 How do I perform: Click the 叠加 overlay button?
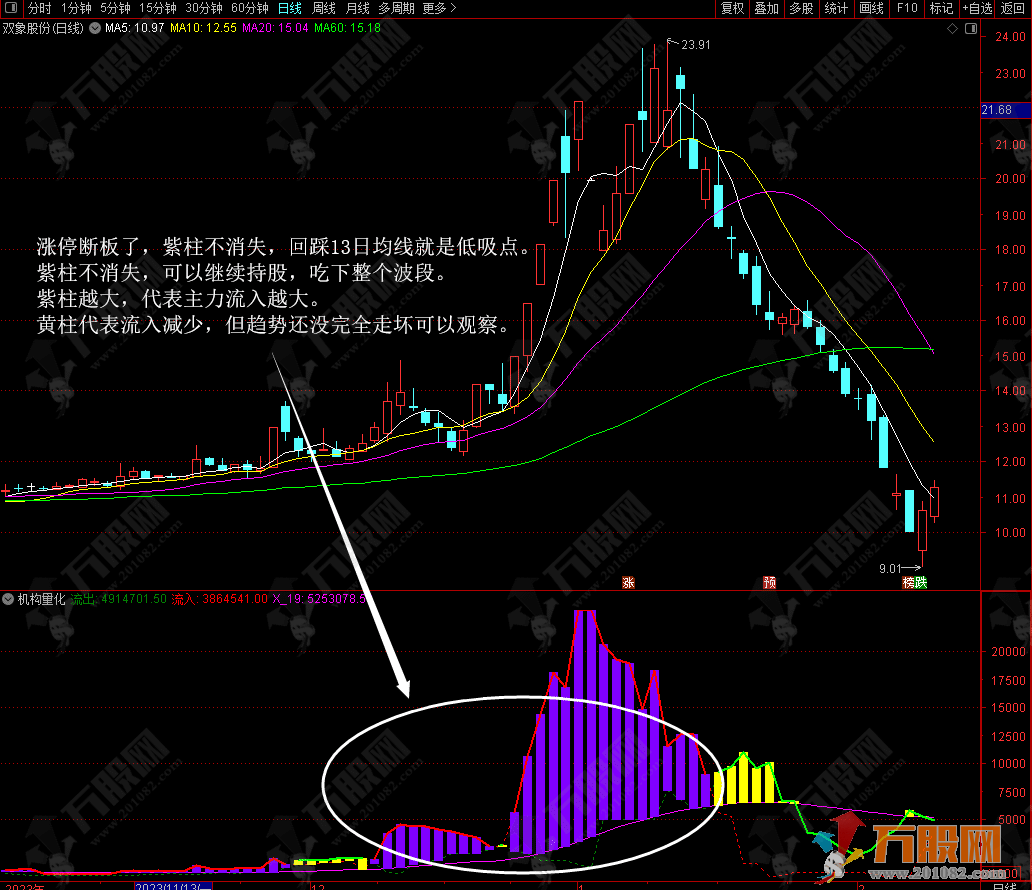click(x=767, y=8)
